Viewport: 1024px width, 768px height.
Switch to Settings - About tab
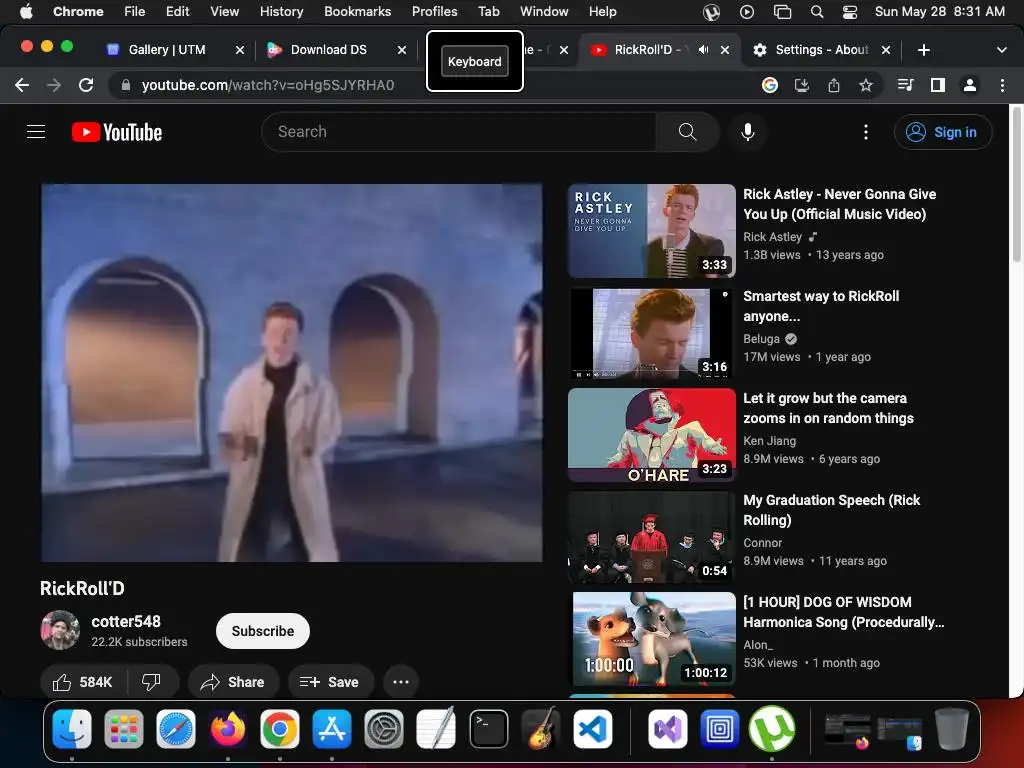822,50
